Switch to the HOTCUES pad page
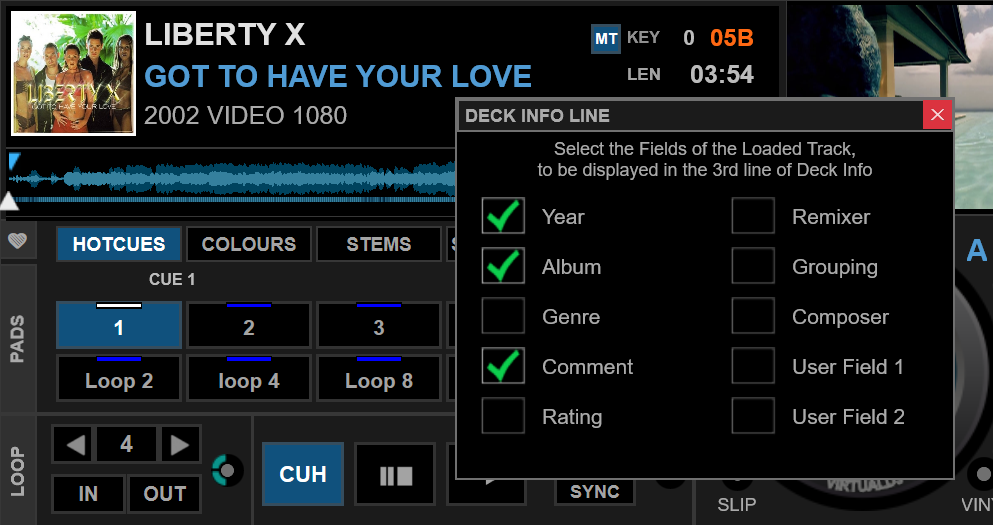This screenshot has width=993, height=525. 119,244
